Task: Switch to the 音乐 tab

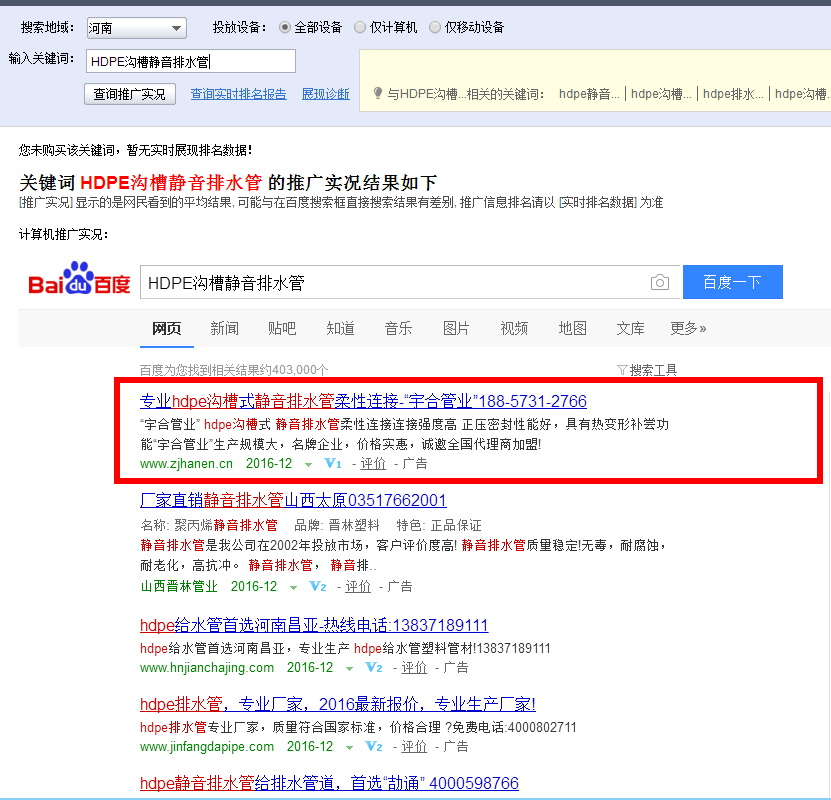Action: pos(398,328)
